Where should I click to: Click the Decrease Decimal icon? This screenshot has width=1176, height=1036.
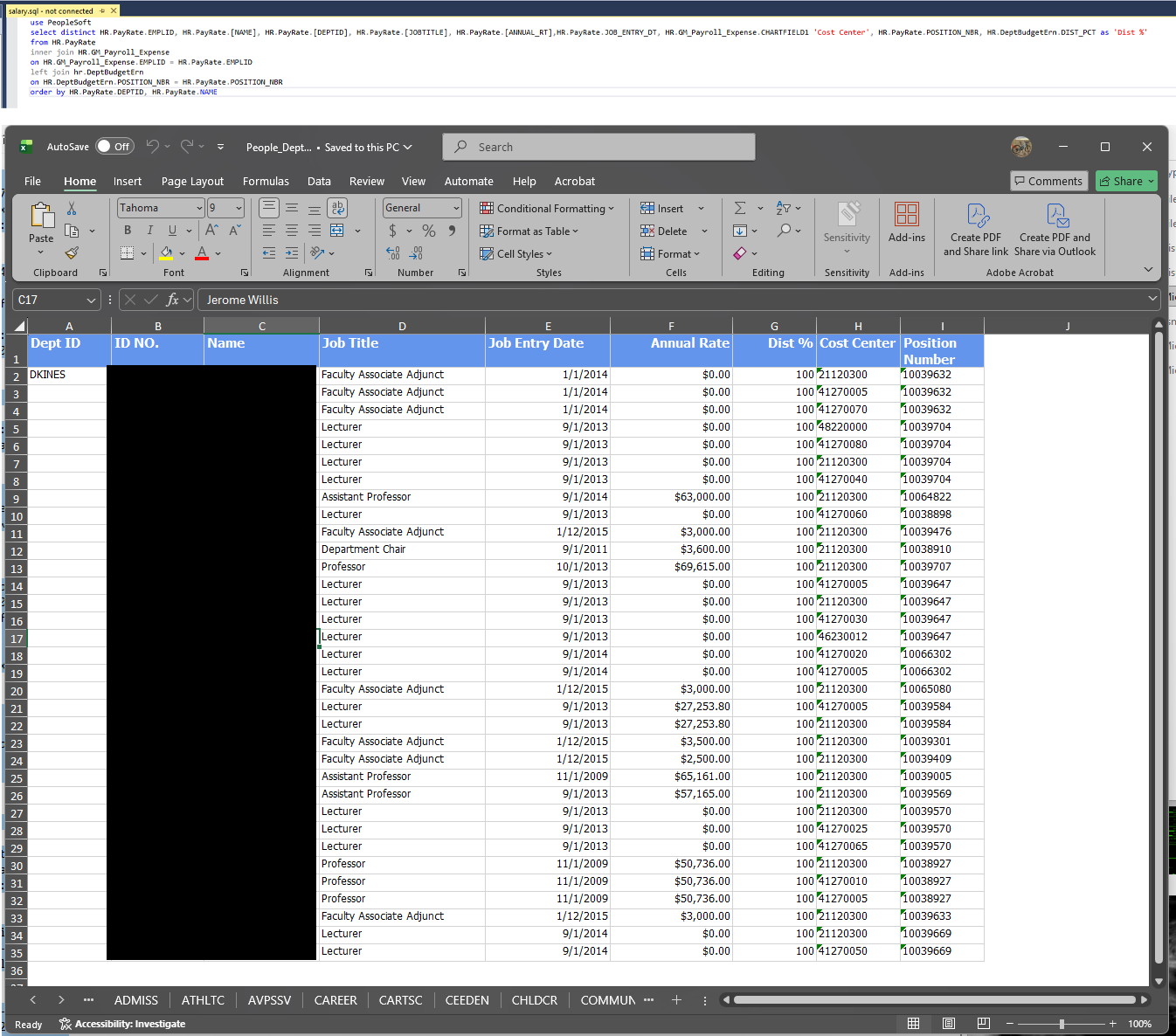click(x=416, y=253)
